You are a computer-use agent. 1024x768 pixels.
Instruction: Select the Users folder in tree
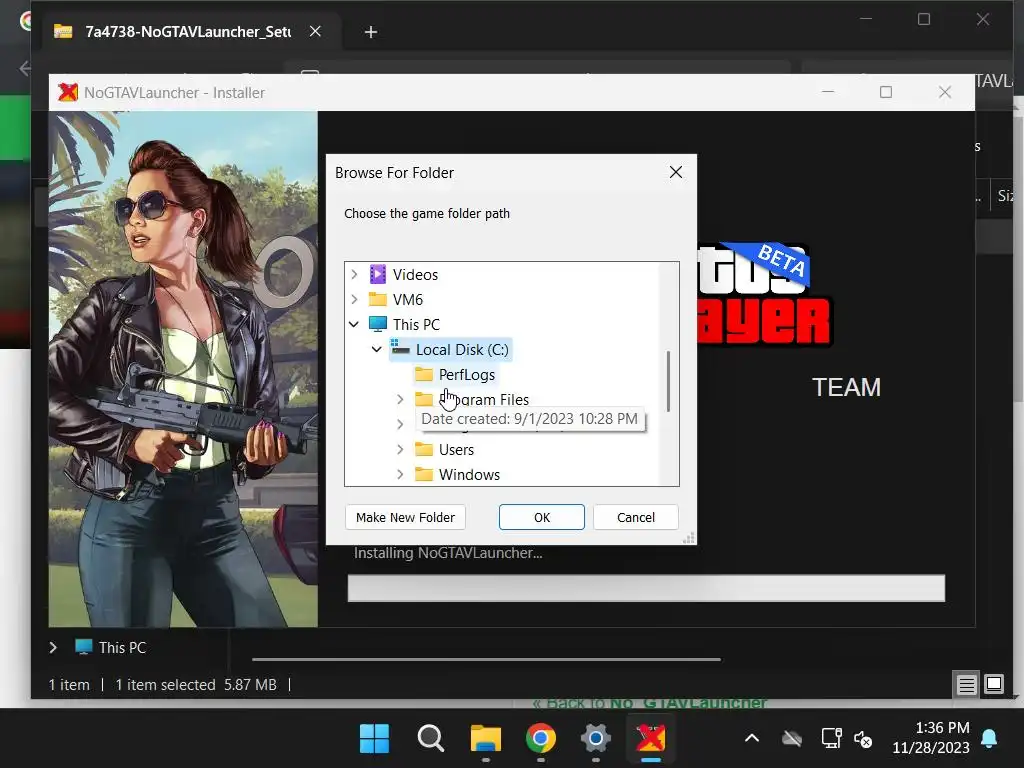pos(456,449)
